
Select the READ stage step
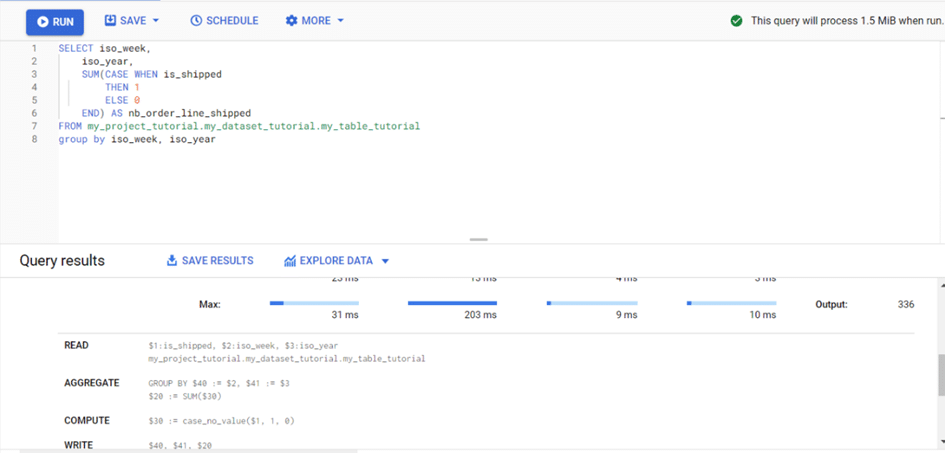coord(76,345)
